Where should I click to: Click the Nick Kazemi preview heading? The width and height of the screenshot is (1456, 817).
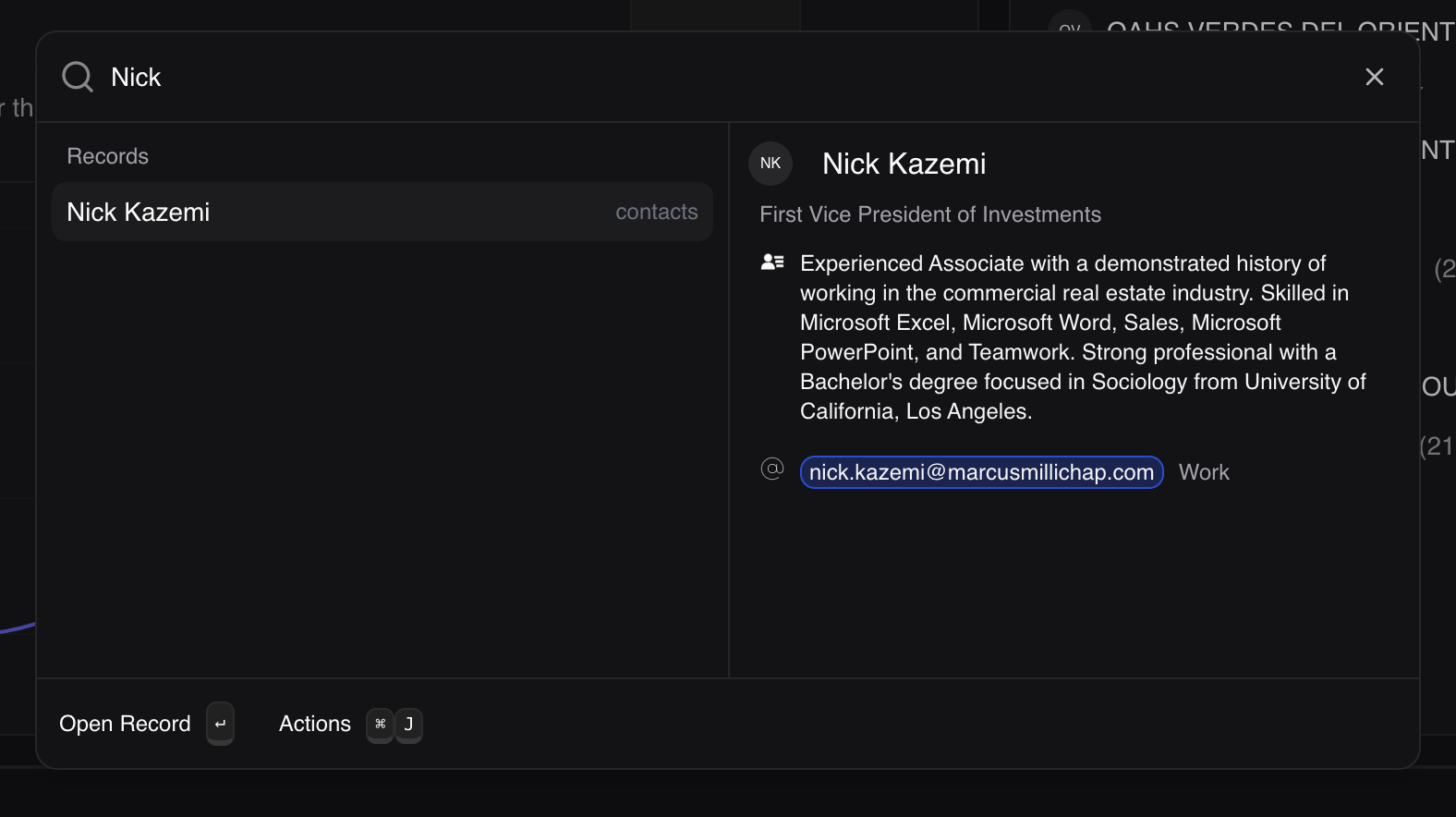click(904, 164)
